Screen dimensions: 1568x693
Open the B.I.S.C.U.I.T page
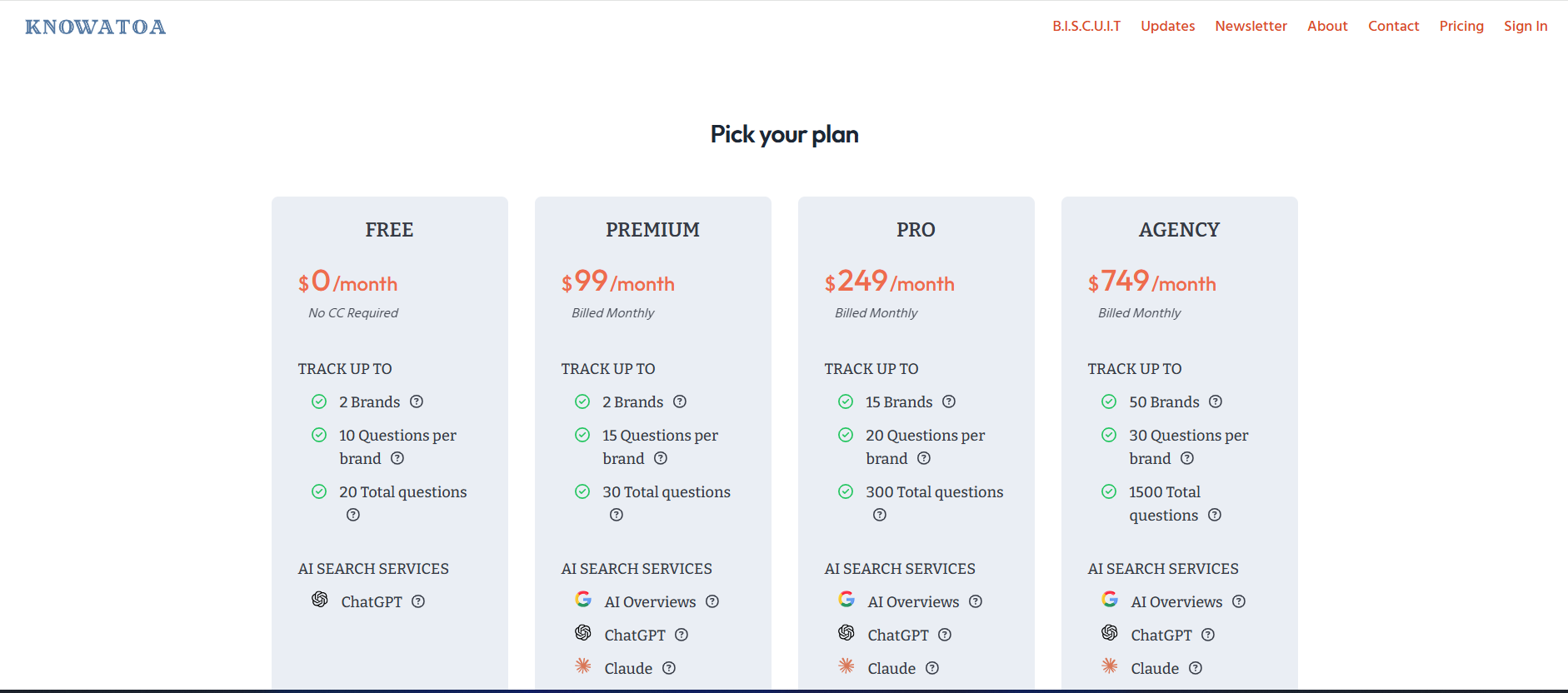[x=1085, y=26]
